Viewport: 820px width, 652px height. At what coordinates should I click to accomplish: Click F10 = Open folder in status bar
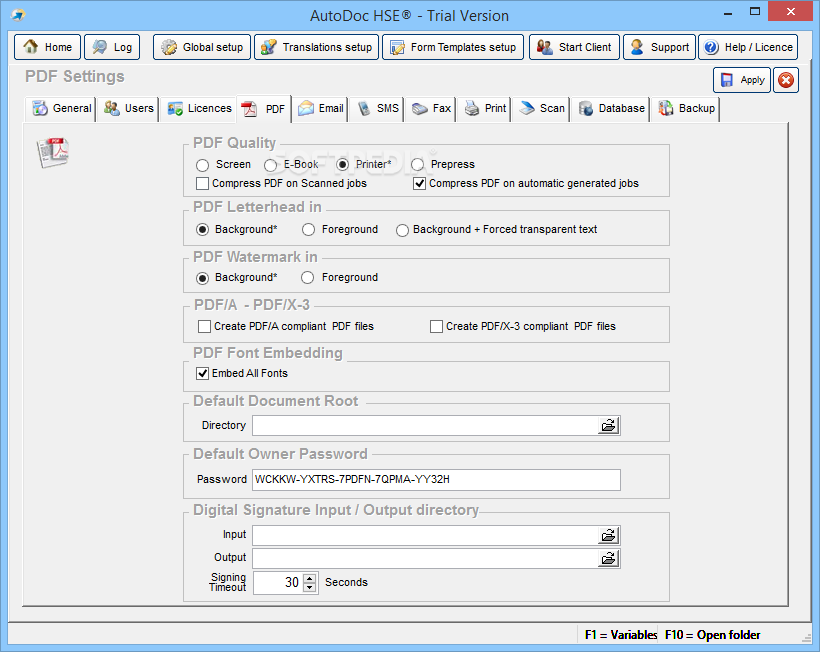tap(712, 635)
